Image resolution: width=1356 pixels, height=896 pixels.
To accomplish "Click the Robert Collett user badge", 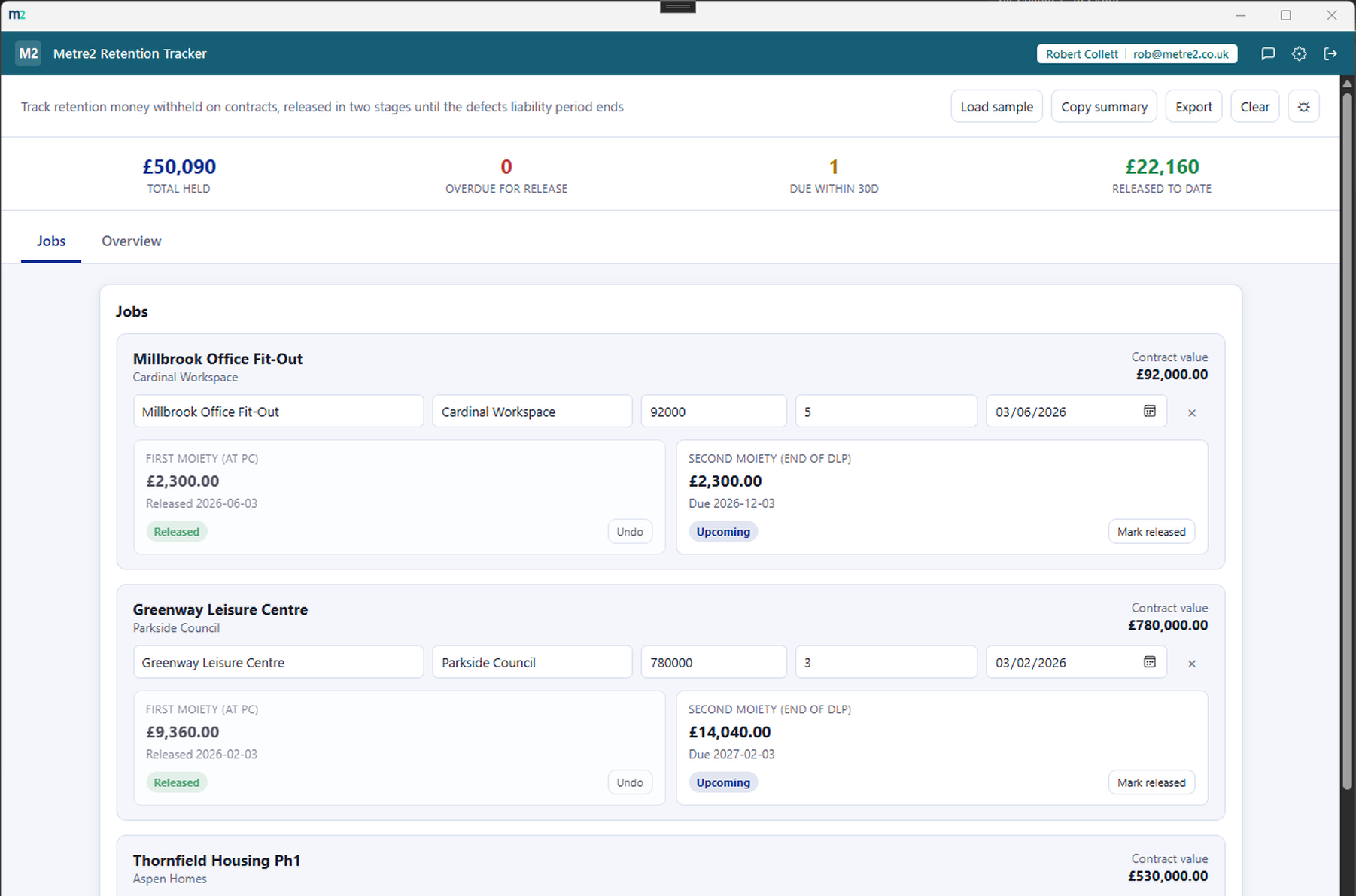I will [x=1137, y=54].
